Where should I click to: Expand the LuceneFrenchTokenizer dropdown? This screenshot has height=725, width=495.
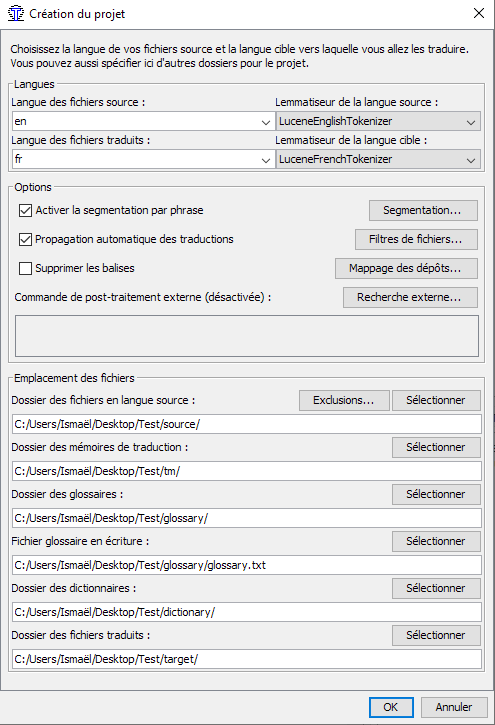point(378,160)
